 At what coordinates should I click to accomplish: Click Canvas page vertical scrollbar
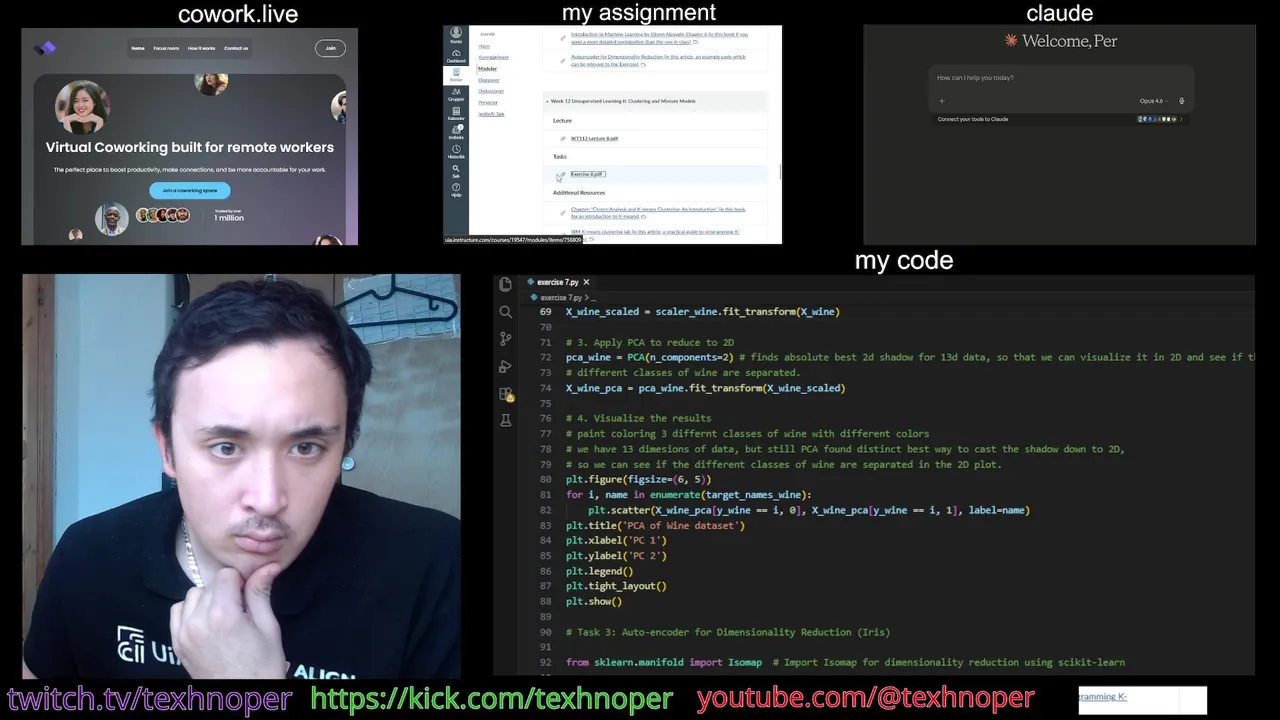779,172
